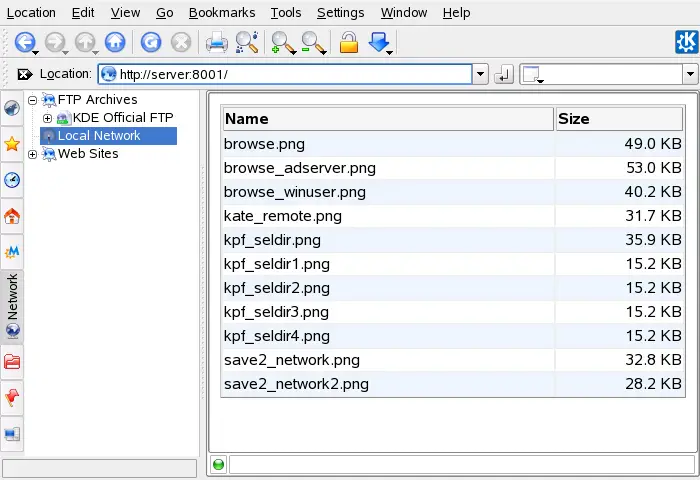Viewport: 700px width, 480px height.
Task: Click the Back navigation arrow
Action: coord(24,42)
